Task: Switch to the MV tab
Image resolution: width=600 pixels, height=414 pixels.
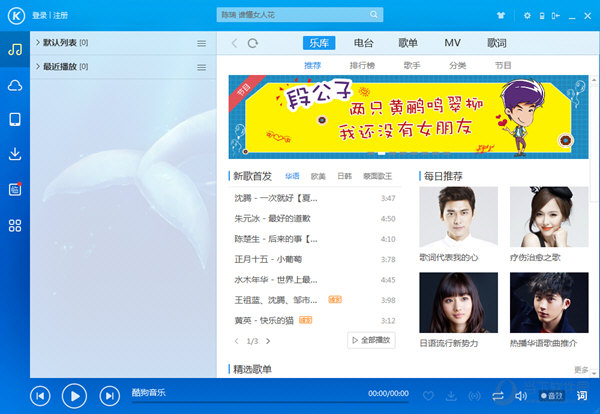Action: (452, 43)
